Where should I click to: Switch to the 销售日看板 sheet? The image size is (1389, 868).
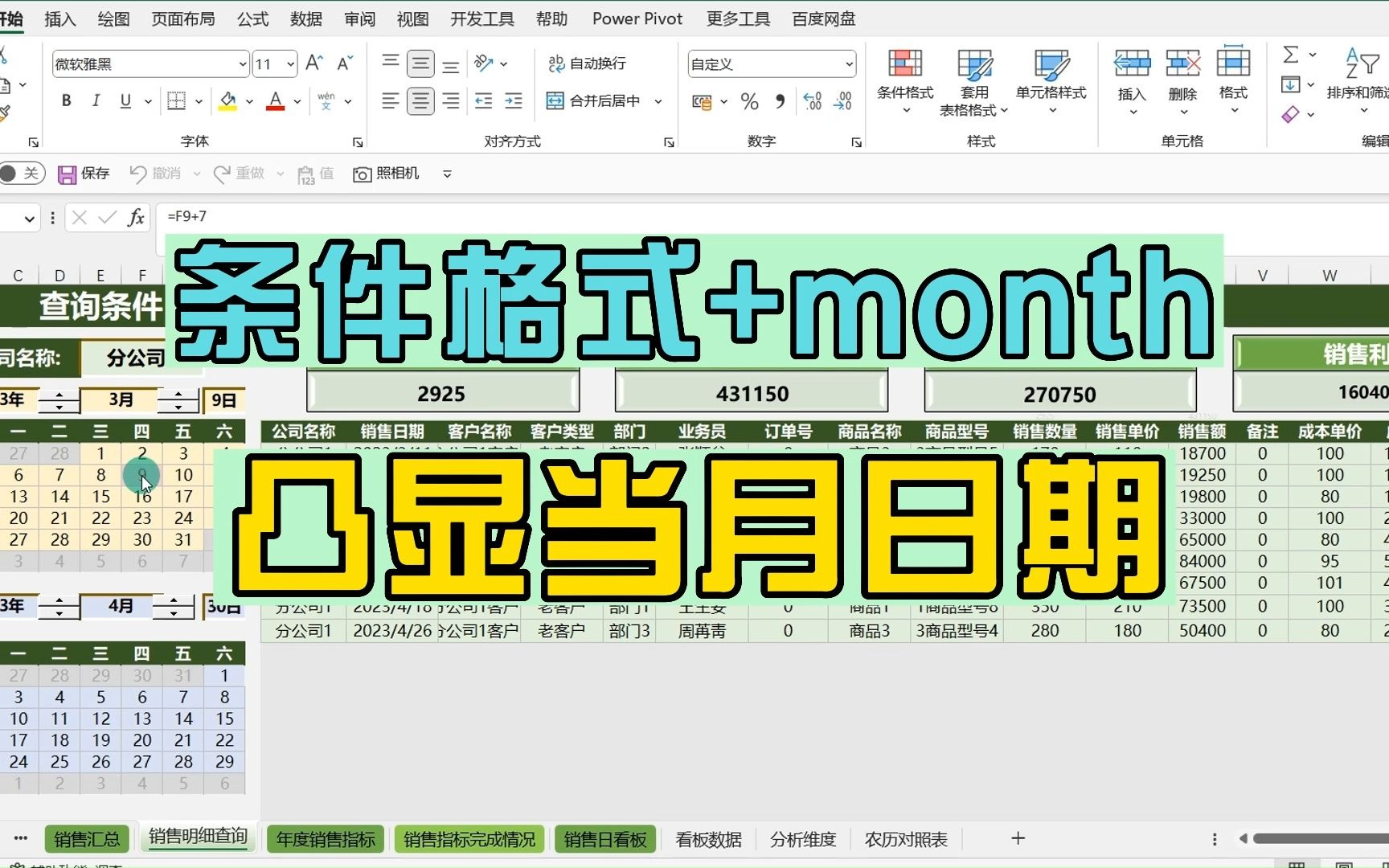pos(604,839)
